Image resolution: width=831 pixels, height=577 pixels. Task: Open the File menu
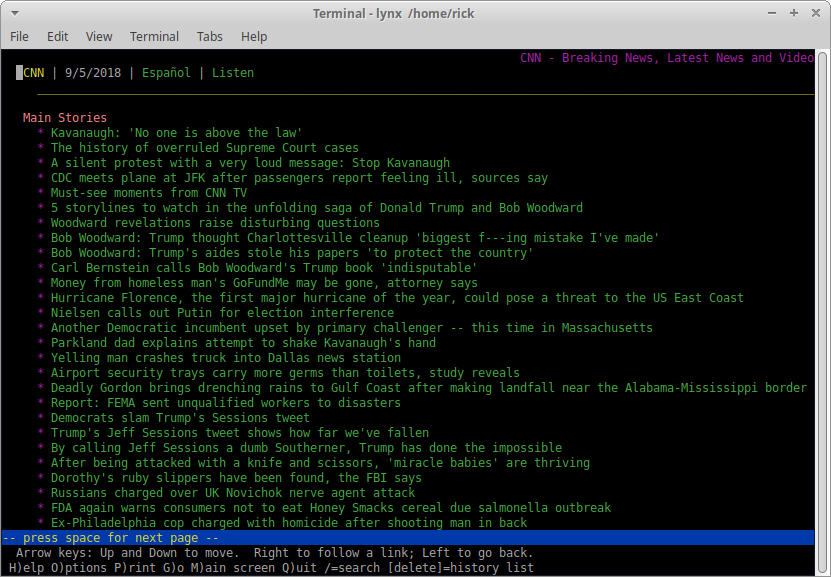click(19, 36)
